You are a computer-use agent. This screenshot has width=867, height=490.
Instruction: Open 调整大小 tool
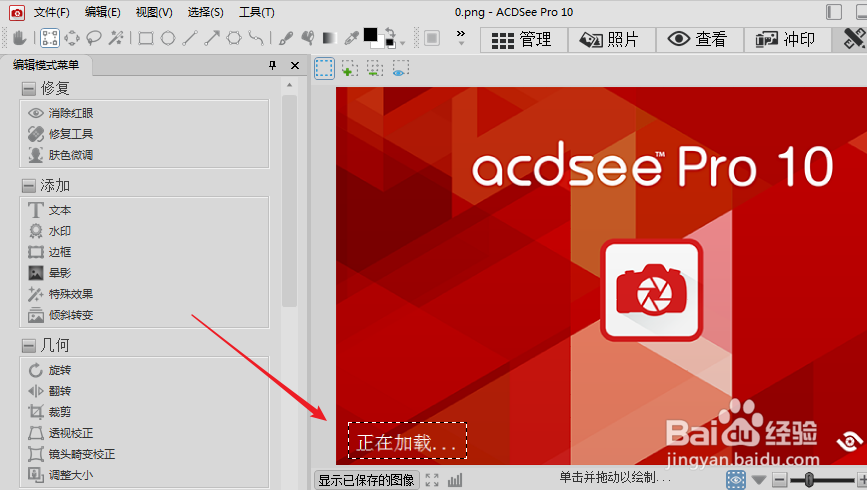pyautogui.click(x=60, y=475)
